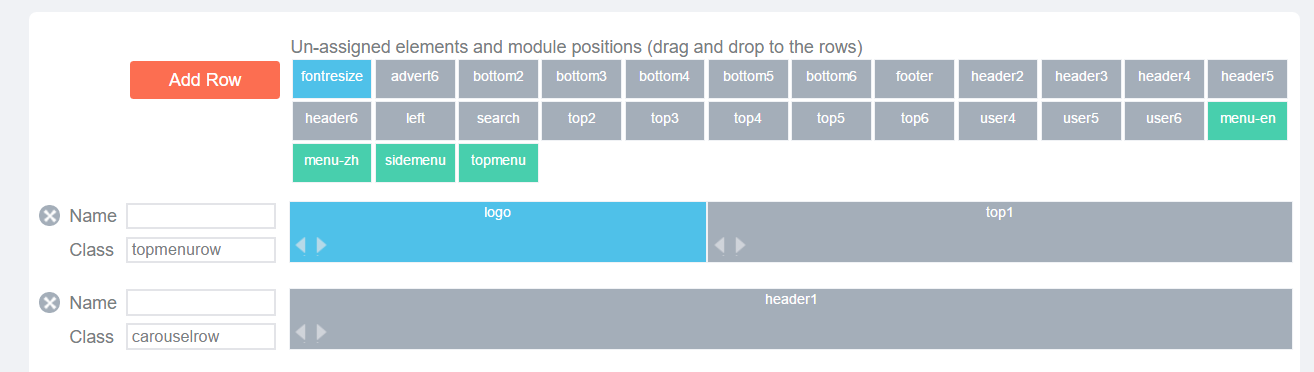Click the Add Row button

(205, 80)
